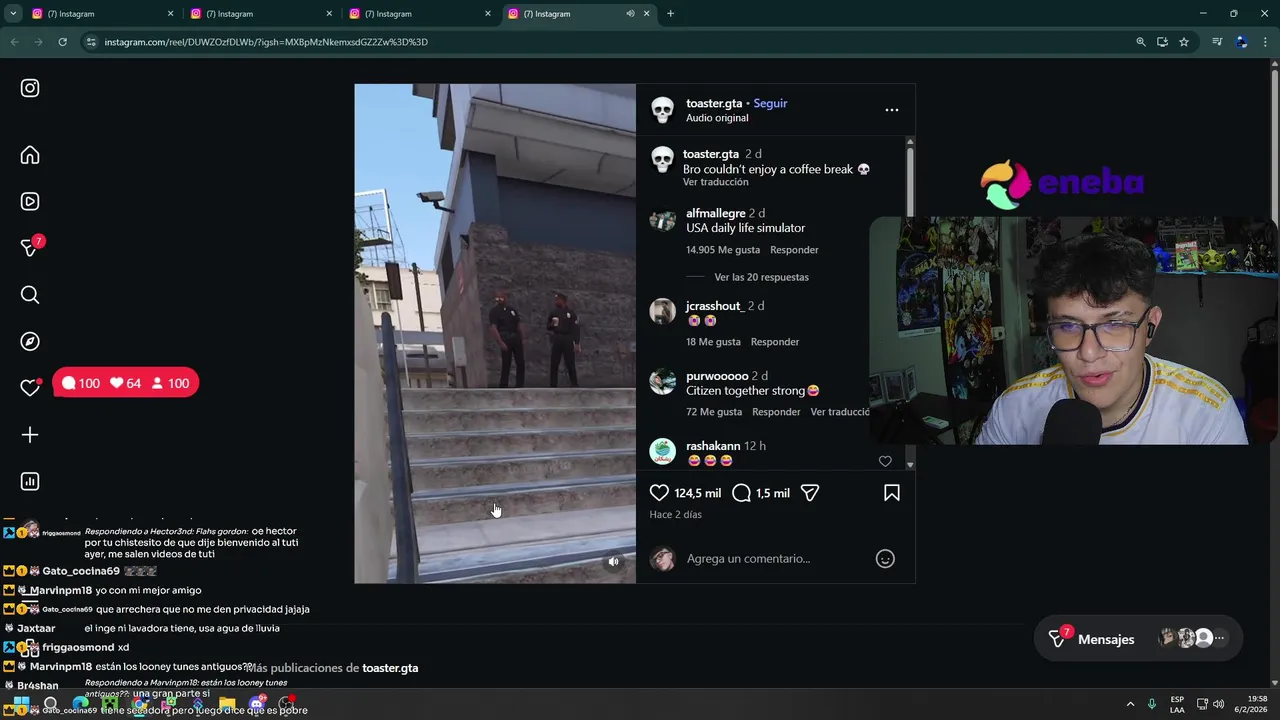The height and width of the screenshot is (720, 1280).
Task: Open alfmallegre's profile avatar
Action: (x=662, y=220)
